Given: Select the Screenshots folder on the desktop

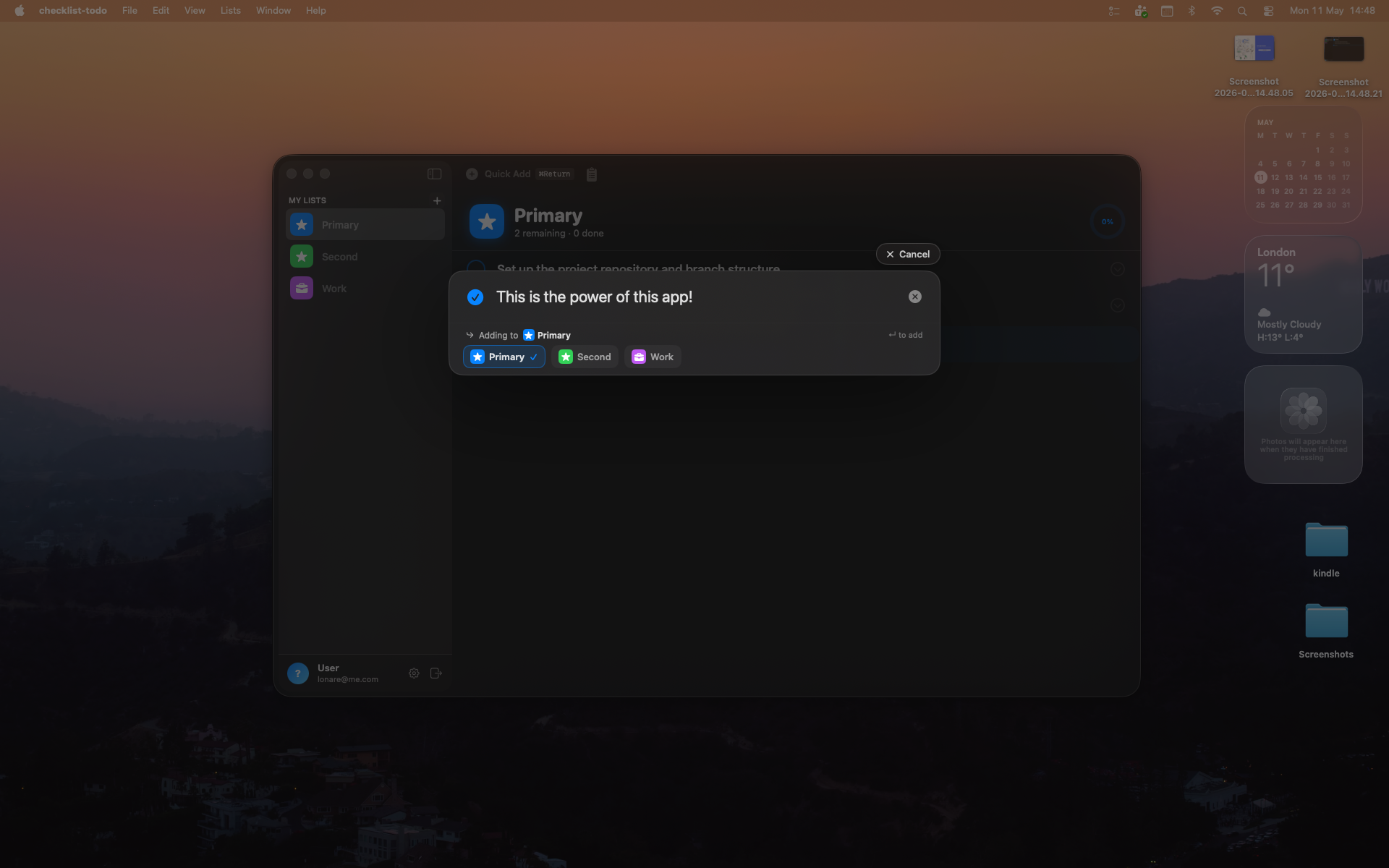Looking at the screenshot, I should pos(1326,631).
